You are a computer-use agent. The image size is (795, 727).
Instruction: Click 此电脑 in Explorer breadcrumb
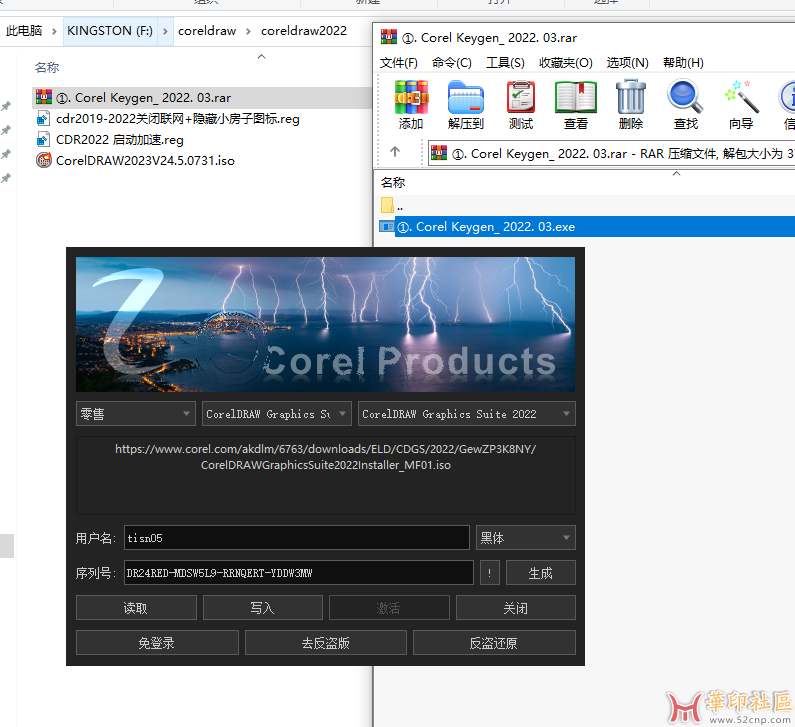pyautogui.click(x=24, y=31)
